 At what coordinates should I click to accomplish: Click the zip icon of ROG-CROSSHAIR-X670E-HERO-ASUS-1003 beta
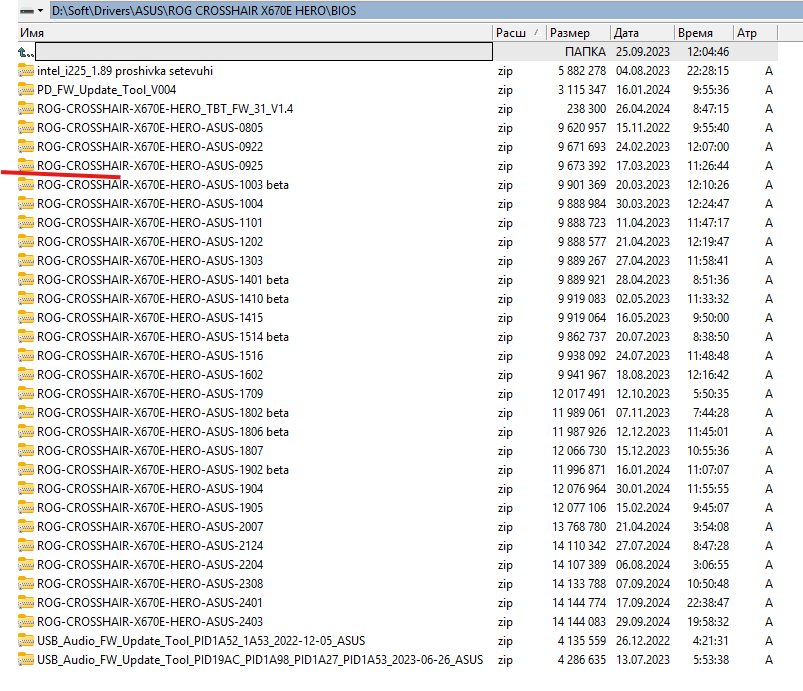click(x=26, y=184)
